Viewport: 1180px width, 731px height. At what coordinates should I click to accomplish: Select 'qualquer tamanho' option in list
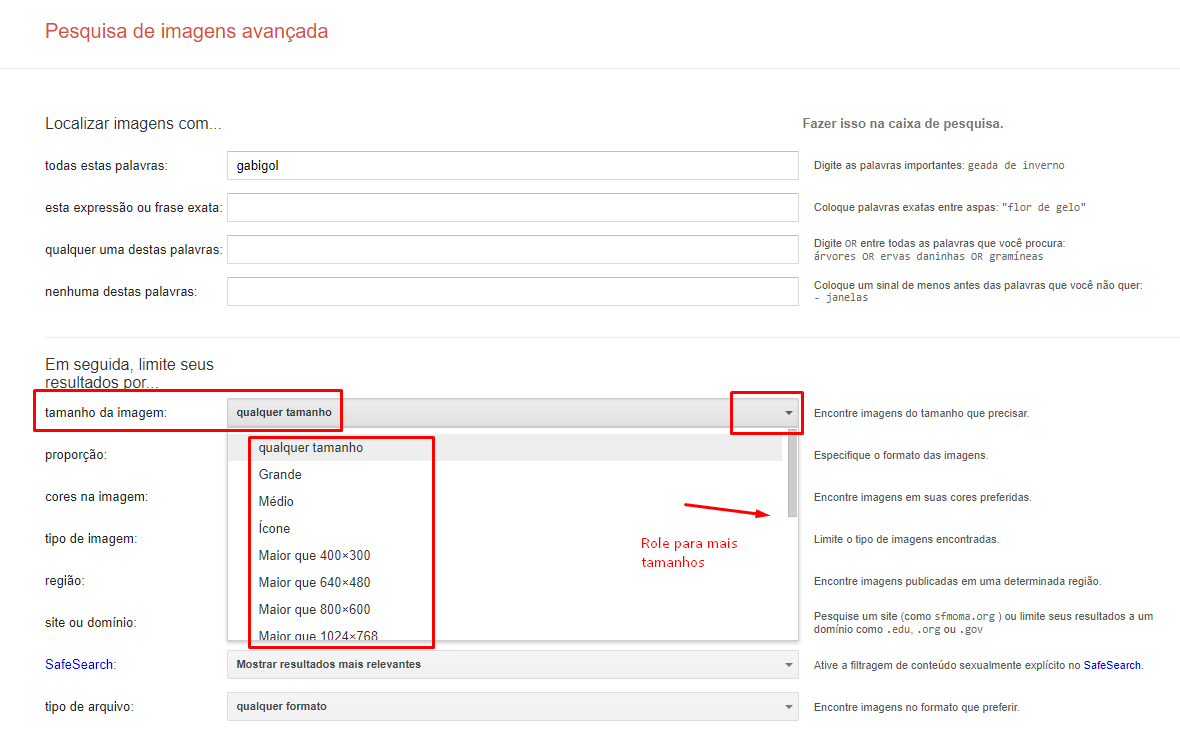pyautogui.click(x=505, y=447)
